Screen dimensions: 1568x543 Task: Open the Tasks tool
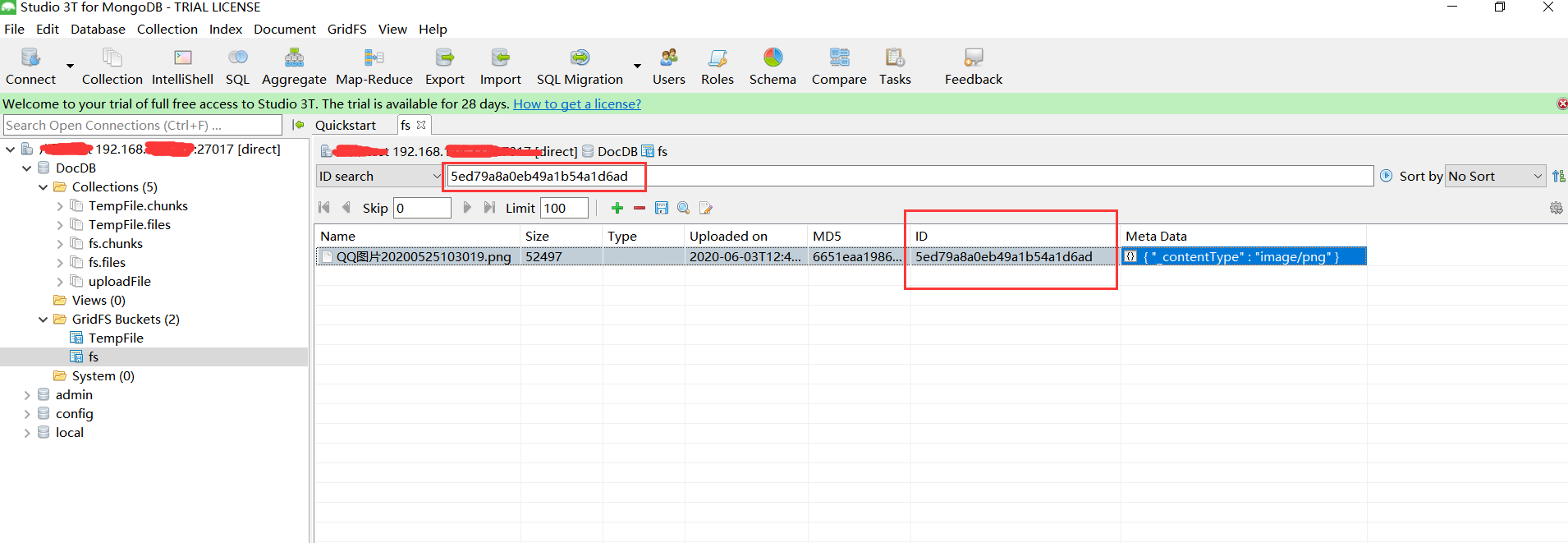click(895, 66)
